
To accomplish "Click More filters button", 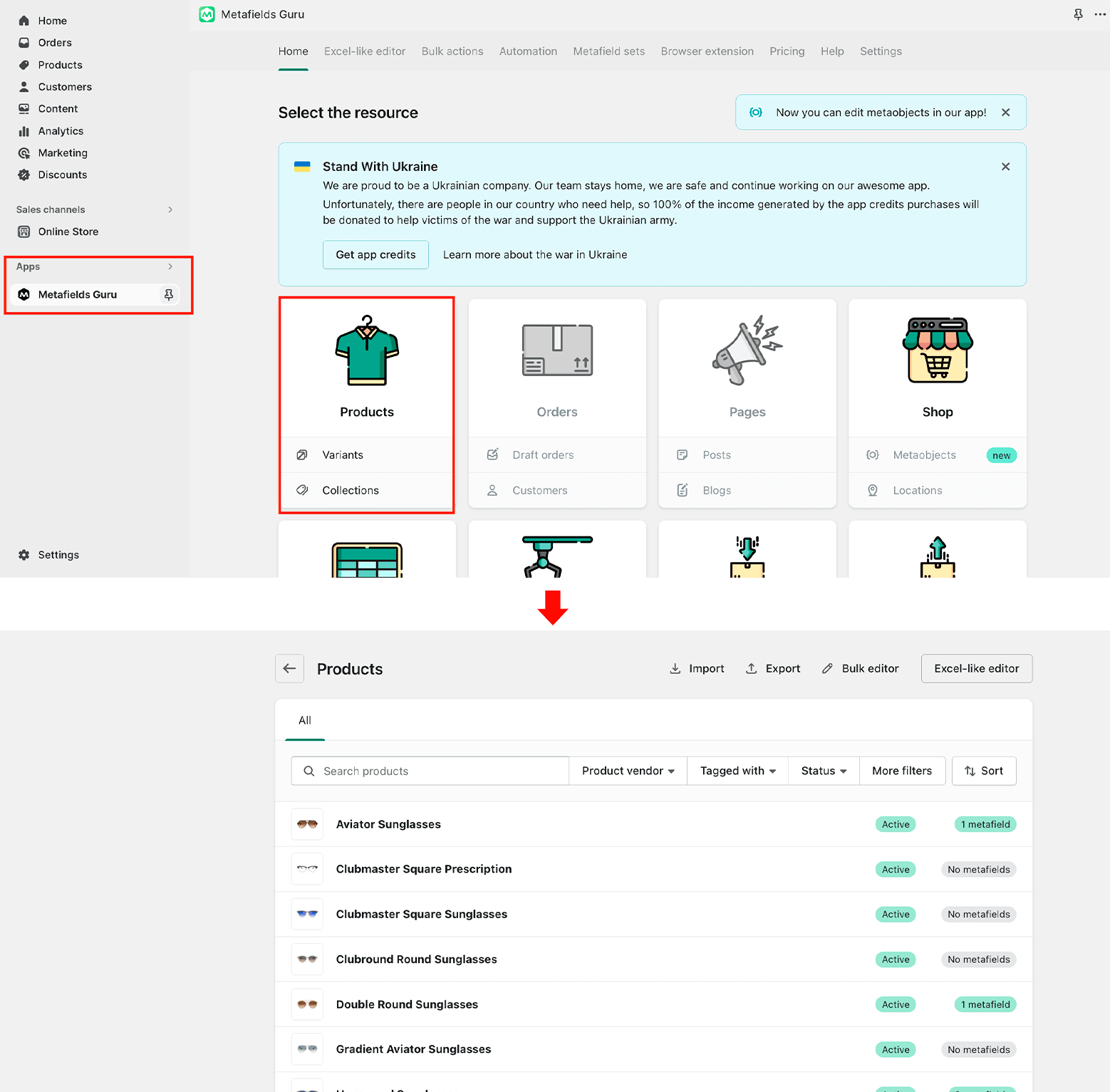I will pyautogui.click(x=902, y=771).
